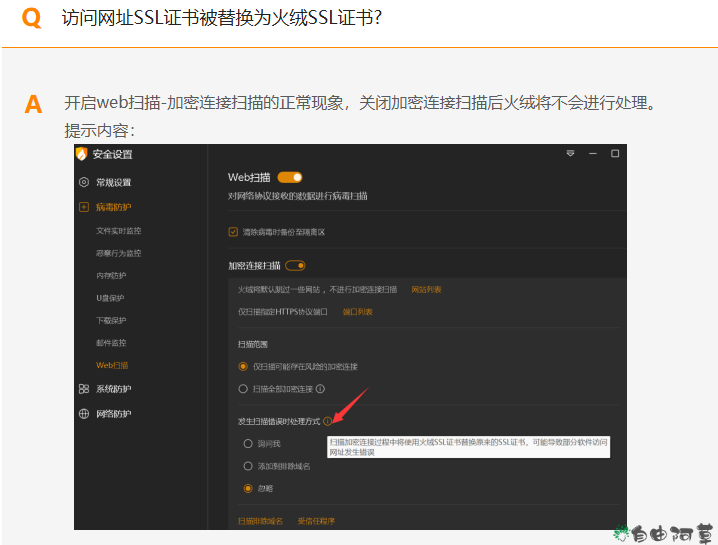Click the 安全设置 window title

pos(113,154)
